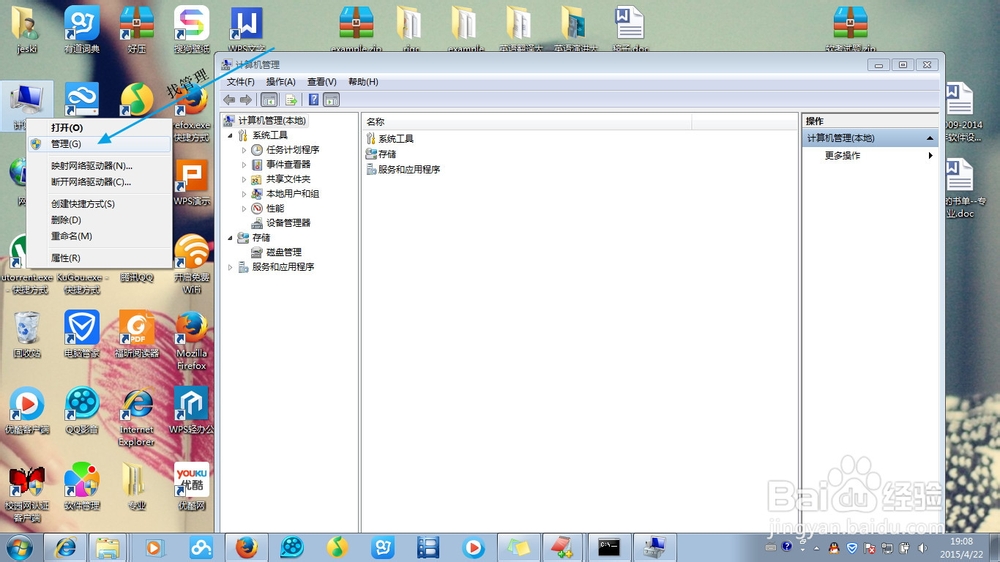Open the 帮助(H) menu

click(363, 82)
